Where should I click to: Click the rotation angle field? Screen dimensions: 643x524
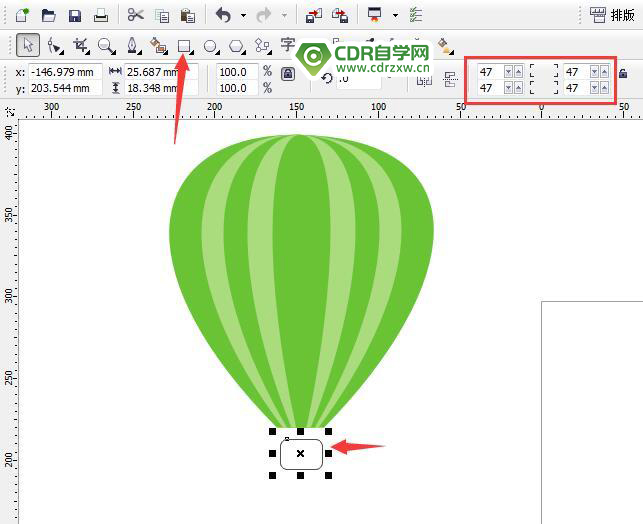pos(358,79)
